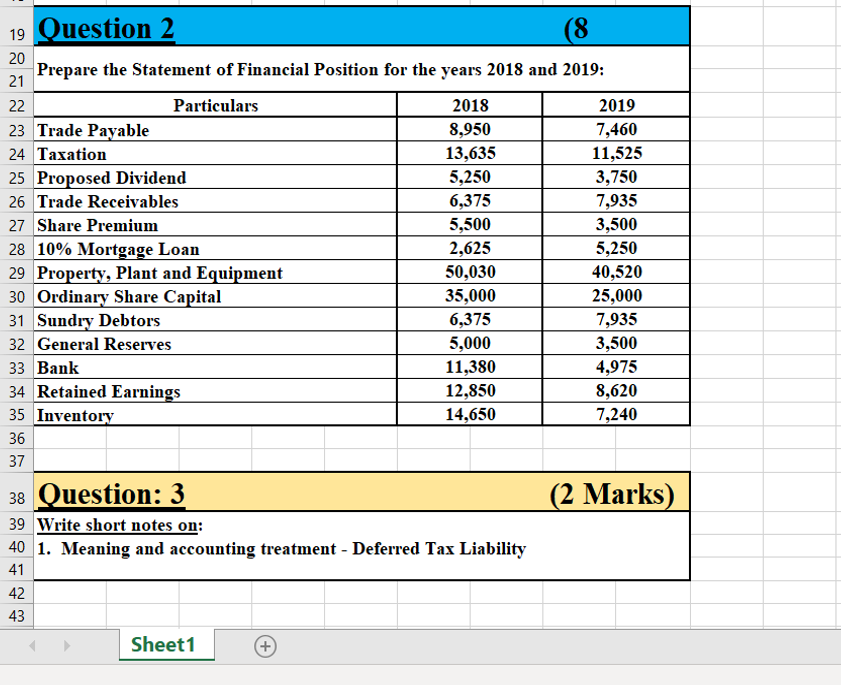Select the Retained Earnings cell
This screenshot has height=685, width=841.
(x=215, y=391)
